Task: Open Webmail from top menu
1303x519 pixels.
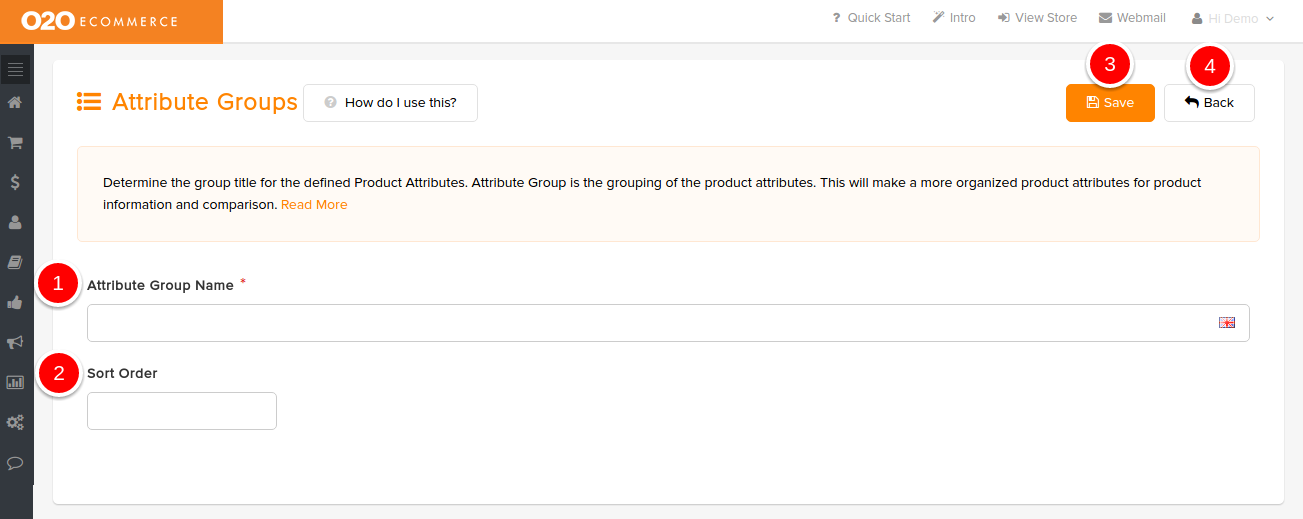Action: click(1132, 18)
